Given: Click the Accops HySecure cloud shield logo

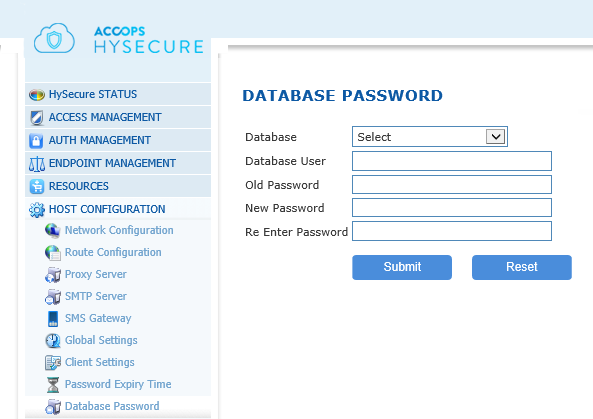Looking at the screenshot, I should (54, 38).
